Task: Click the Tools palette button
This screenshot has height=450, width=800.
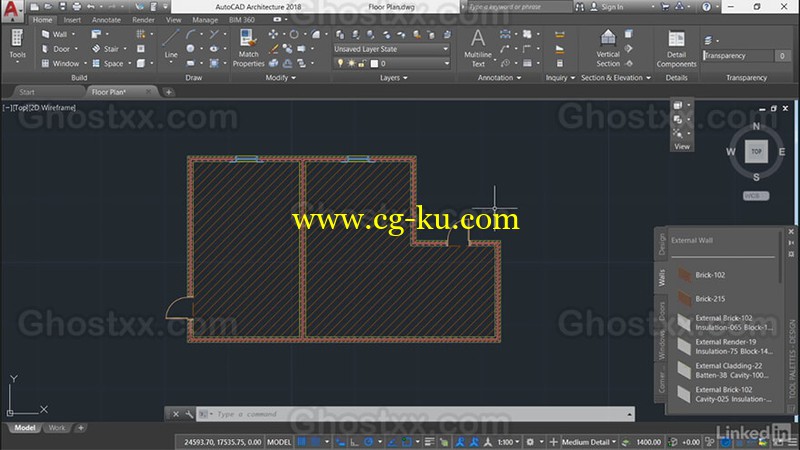Action: tap(17, 45)
